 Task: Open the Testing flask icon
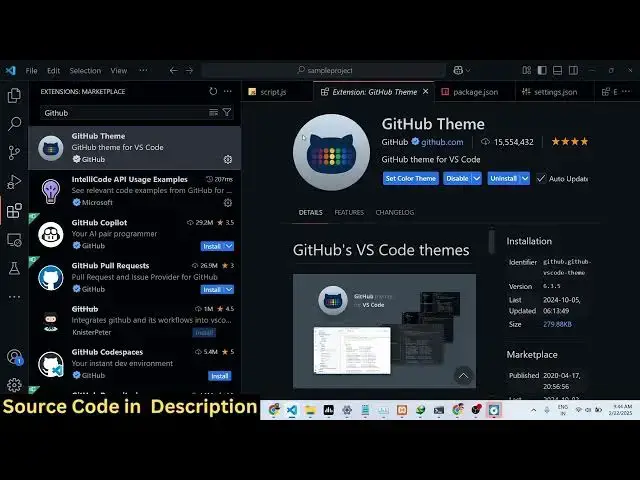(x=14, y=268)
